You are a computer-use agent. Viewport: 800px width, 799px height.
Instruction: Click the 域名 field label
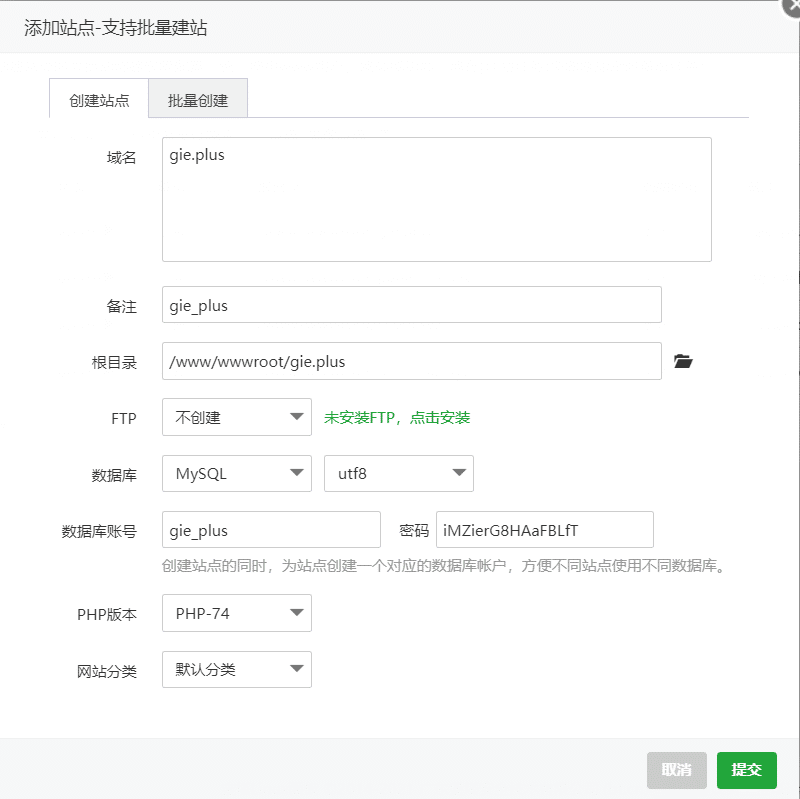pyautogui.click(x=121, y=157)
